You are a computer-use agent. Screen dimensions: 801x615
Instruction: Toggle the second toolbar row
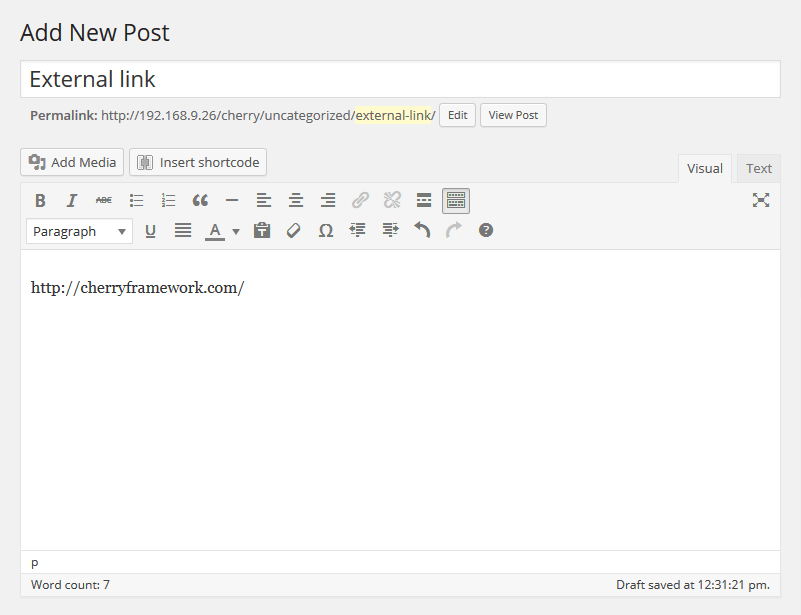[x=455, y=200]
